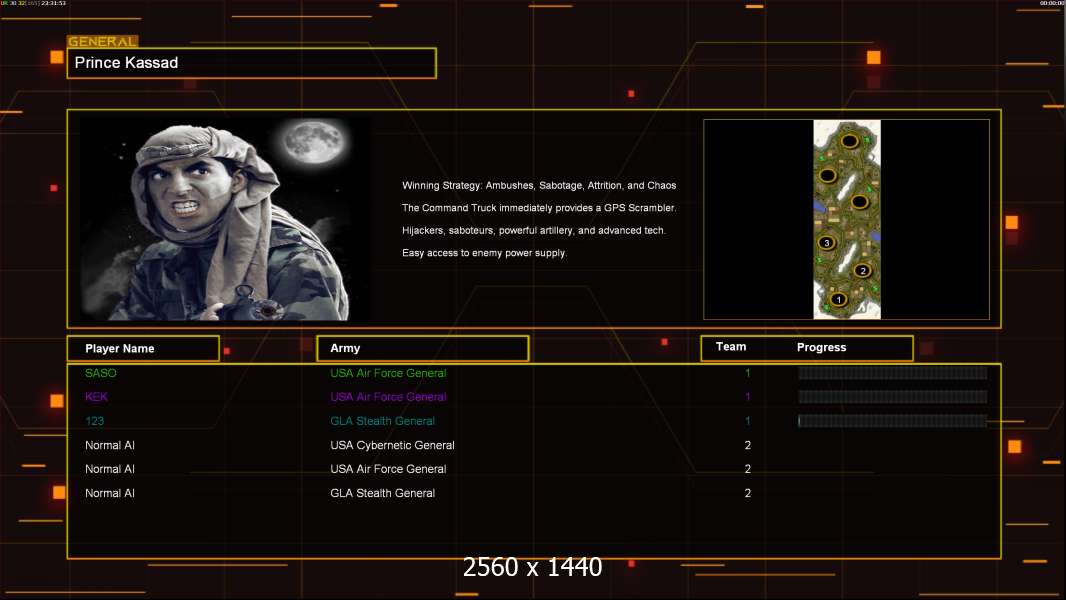This screenshot has height=600, width=1066.
Task: Select Normal AI in the white USA Air Force row
Action: (109, 469)
